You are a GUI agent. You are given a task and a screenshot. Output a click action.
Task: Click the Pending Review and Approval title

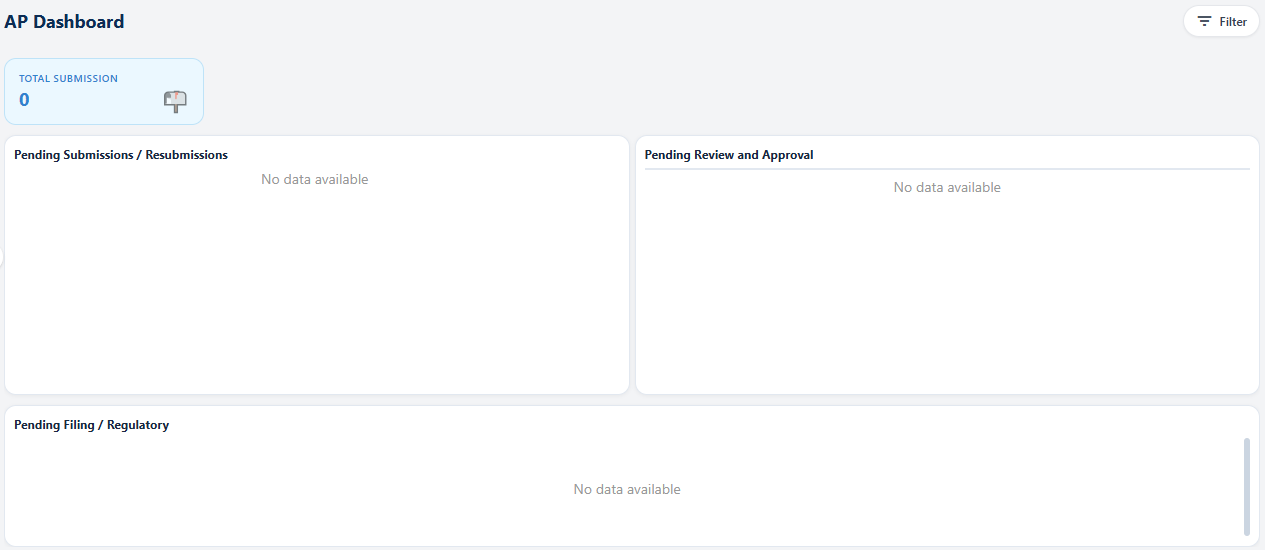click(729, 155)
